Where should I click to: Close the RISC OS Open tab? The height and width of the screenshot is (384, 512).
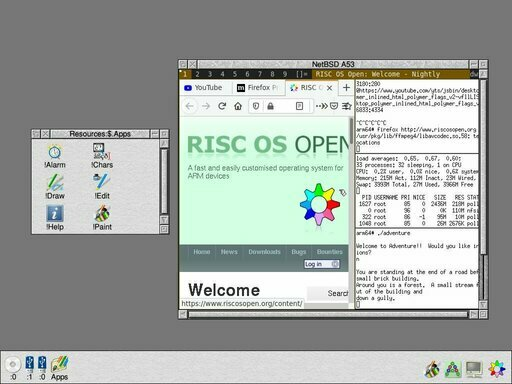point(329,88)
